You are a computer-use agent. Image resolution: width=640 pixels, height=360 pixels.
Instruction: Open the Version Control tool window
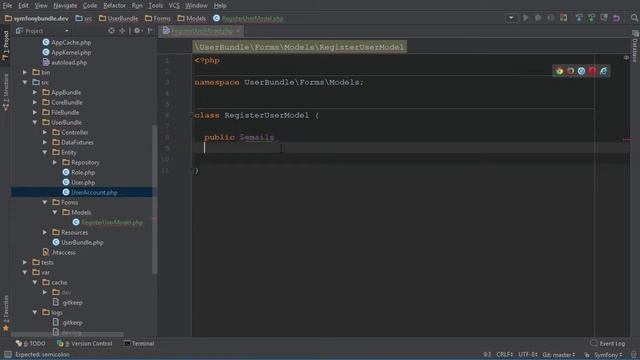click(x=85, y=343)
